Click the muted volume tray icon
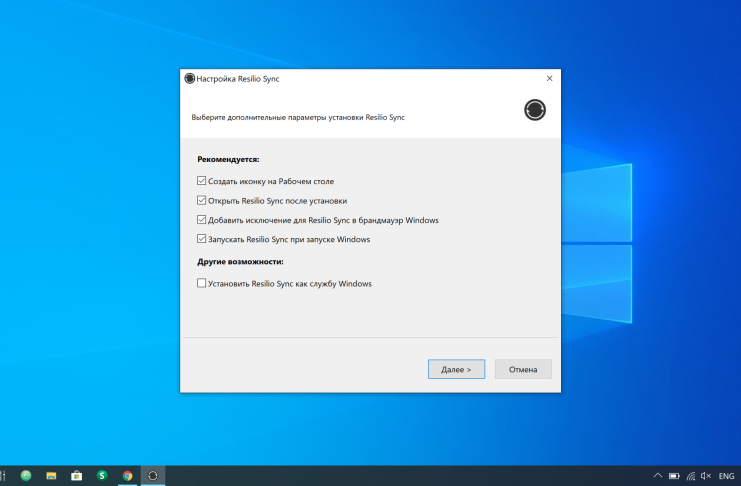The width and height of the screenshot is (741, 486). click(706, 476)
